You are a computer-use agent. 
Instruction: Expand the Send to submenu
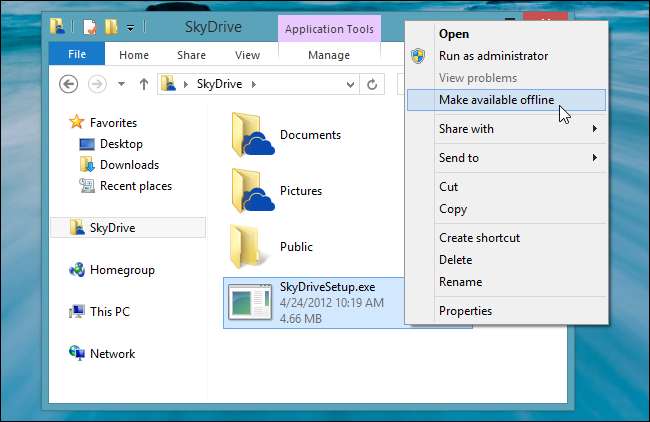(506, 158)
